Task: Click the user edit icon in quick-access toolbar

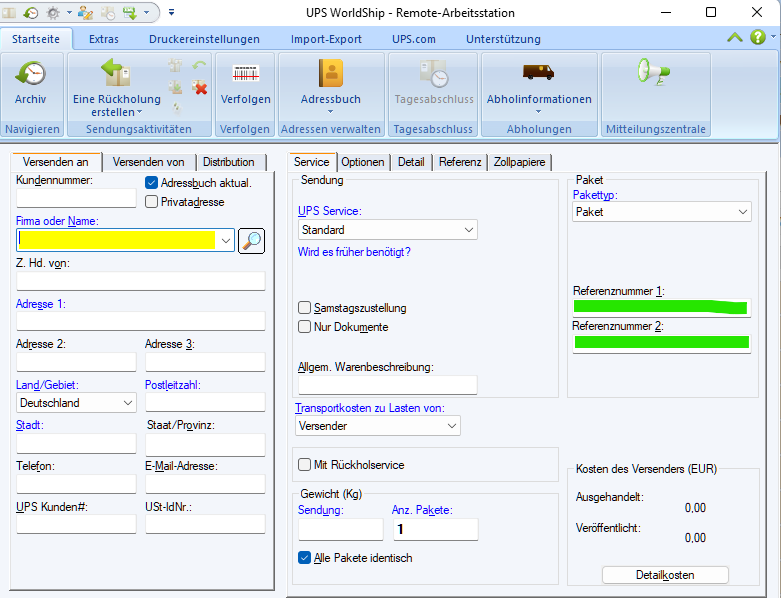Action: tap(86, 12)
